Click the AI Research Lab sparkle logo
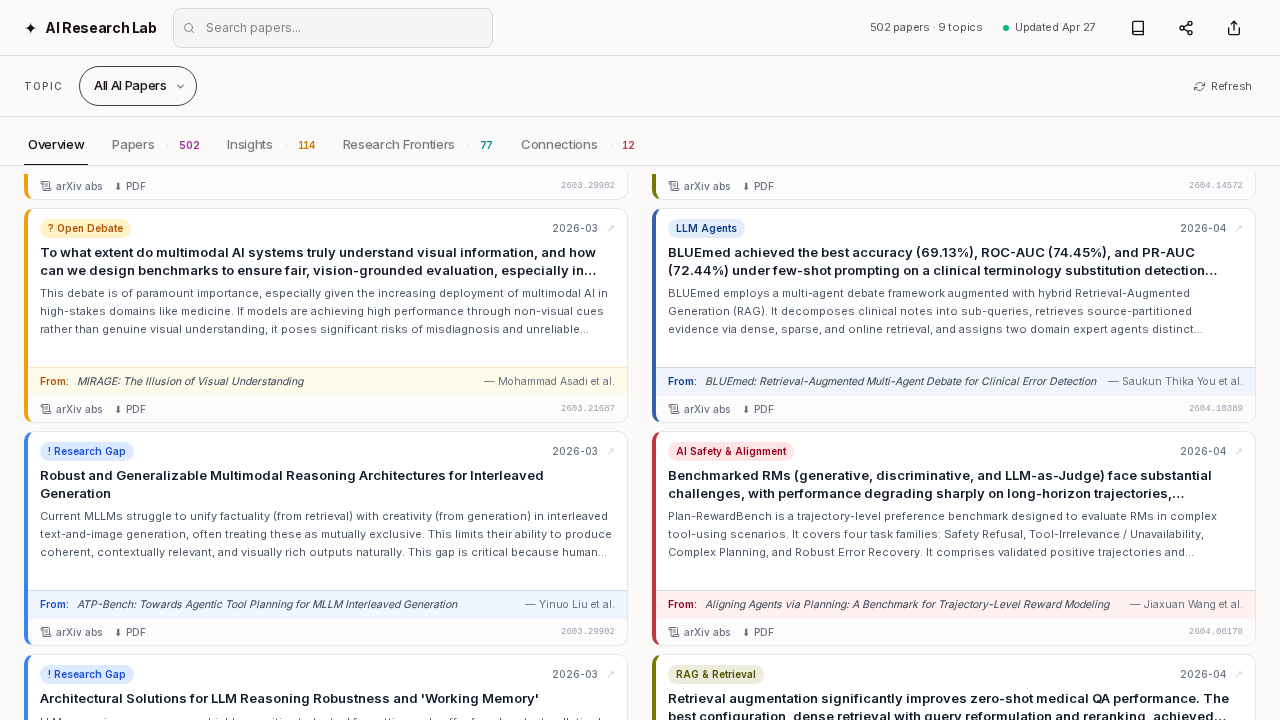The width and height of the screenshot is (1280, 720). point(30,28)
